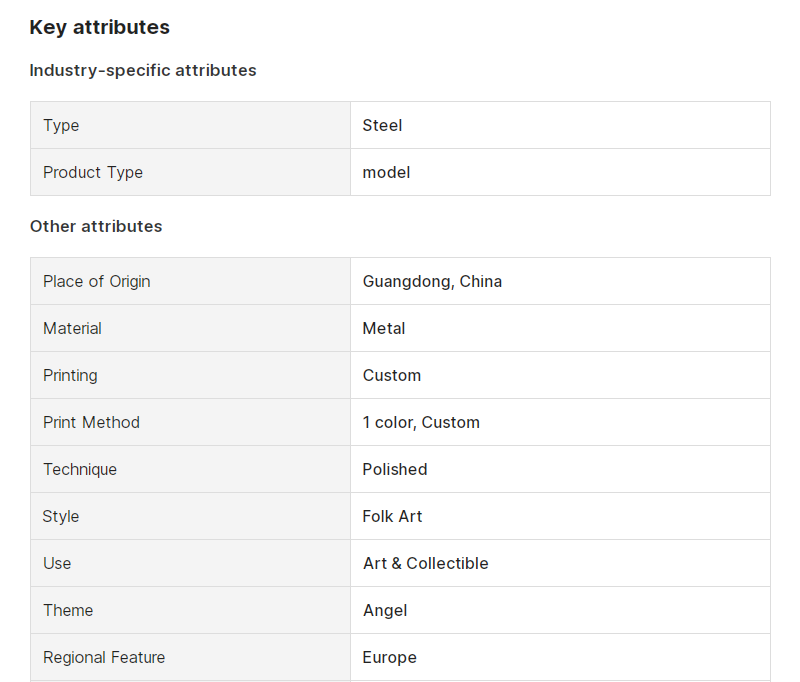800x682 pixels.
Task: Click the Product Type label
Action: coord(93,172)
